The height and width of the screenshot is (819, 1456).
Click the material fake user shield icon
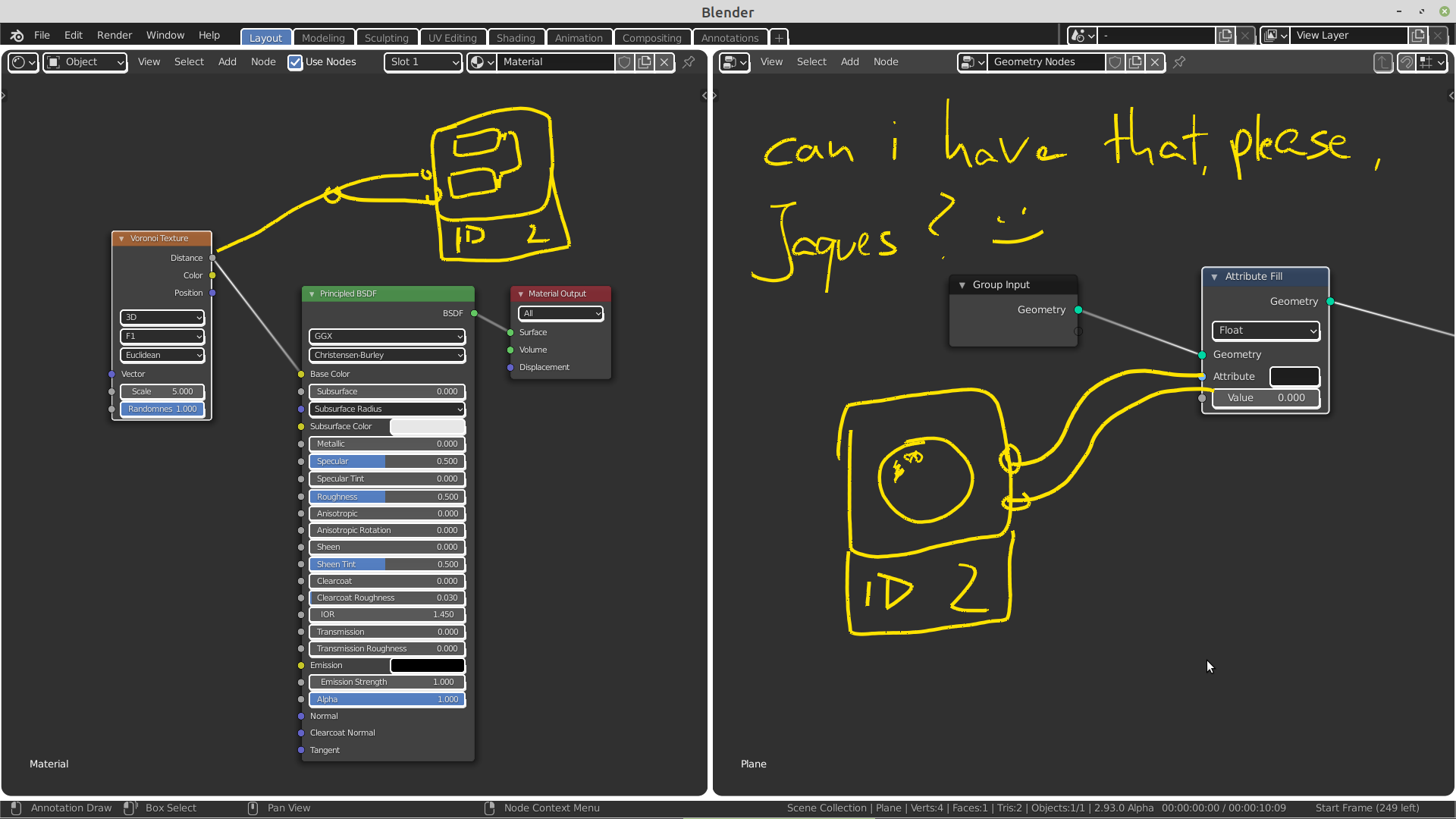click(624, 62)
